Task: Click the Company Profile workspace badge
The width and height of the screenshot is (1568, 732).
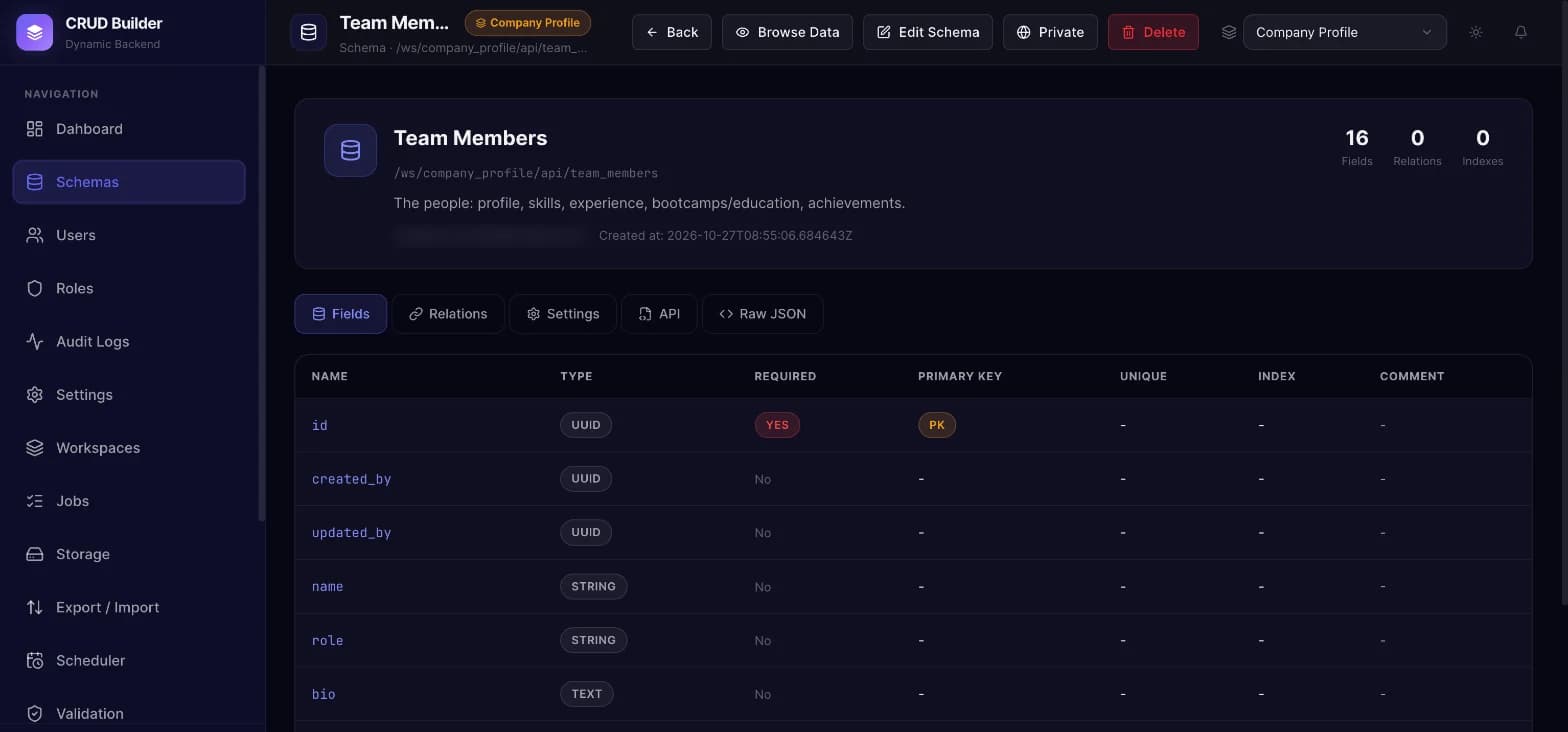Action: coord(528,23)
